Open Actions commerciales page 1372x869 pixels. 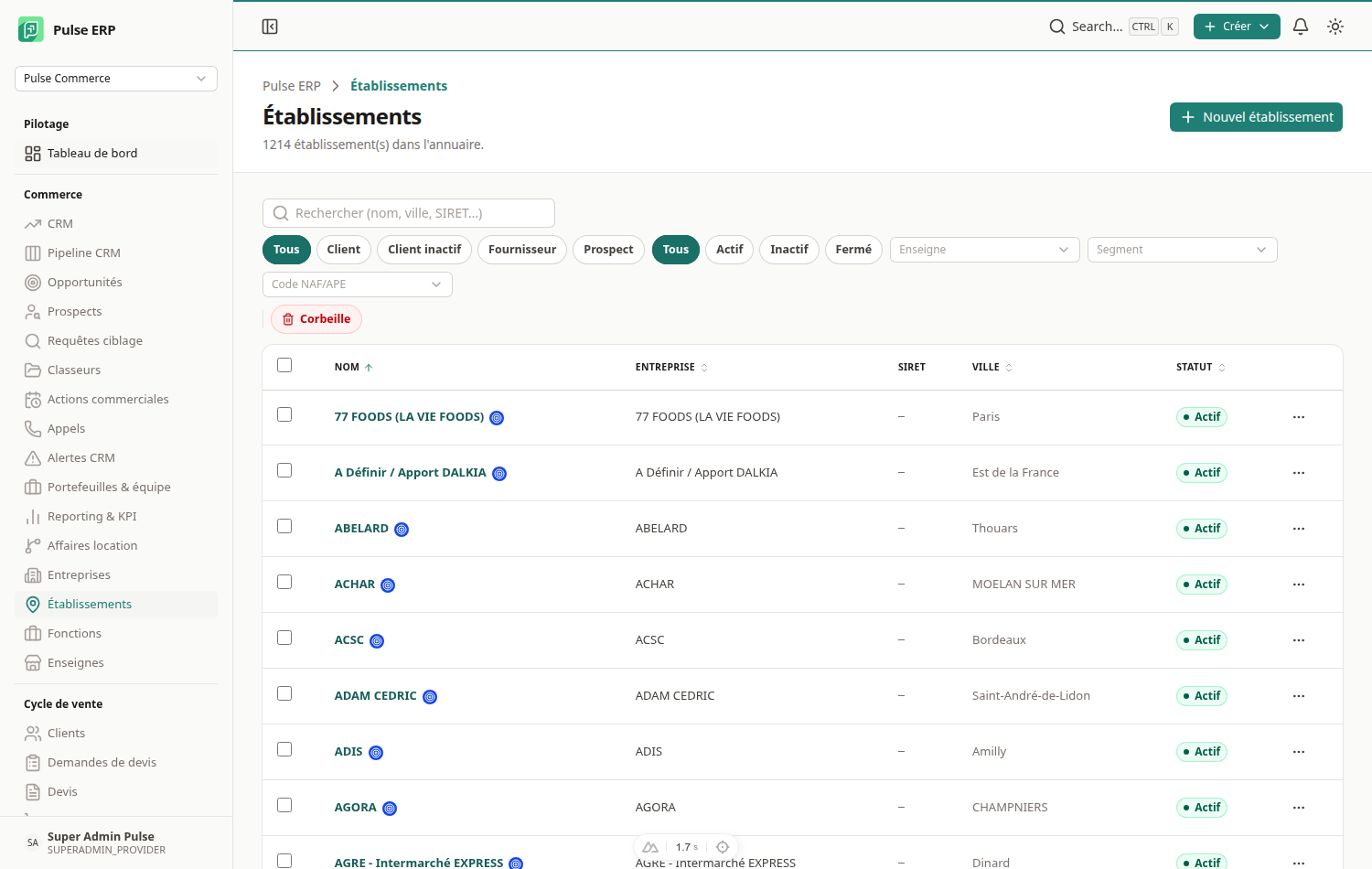point(116,399)
